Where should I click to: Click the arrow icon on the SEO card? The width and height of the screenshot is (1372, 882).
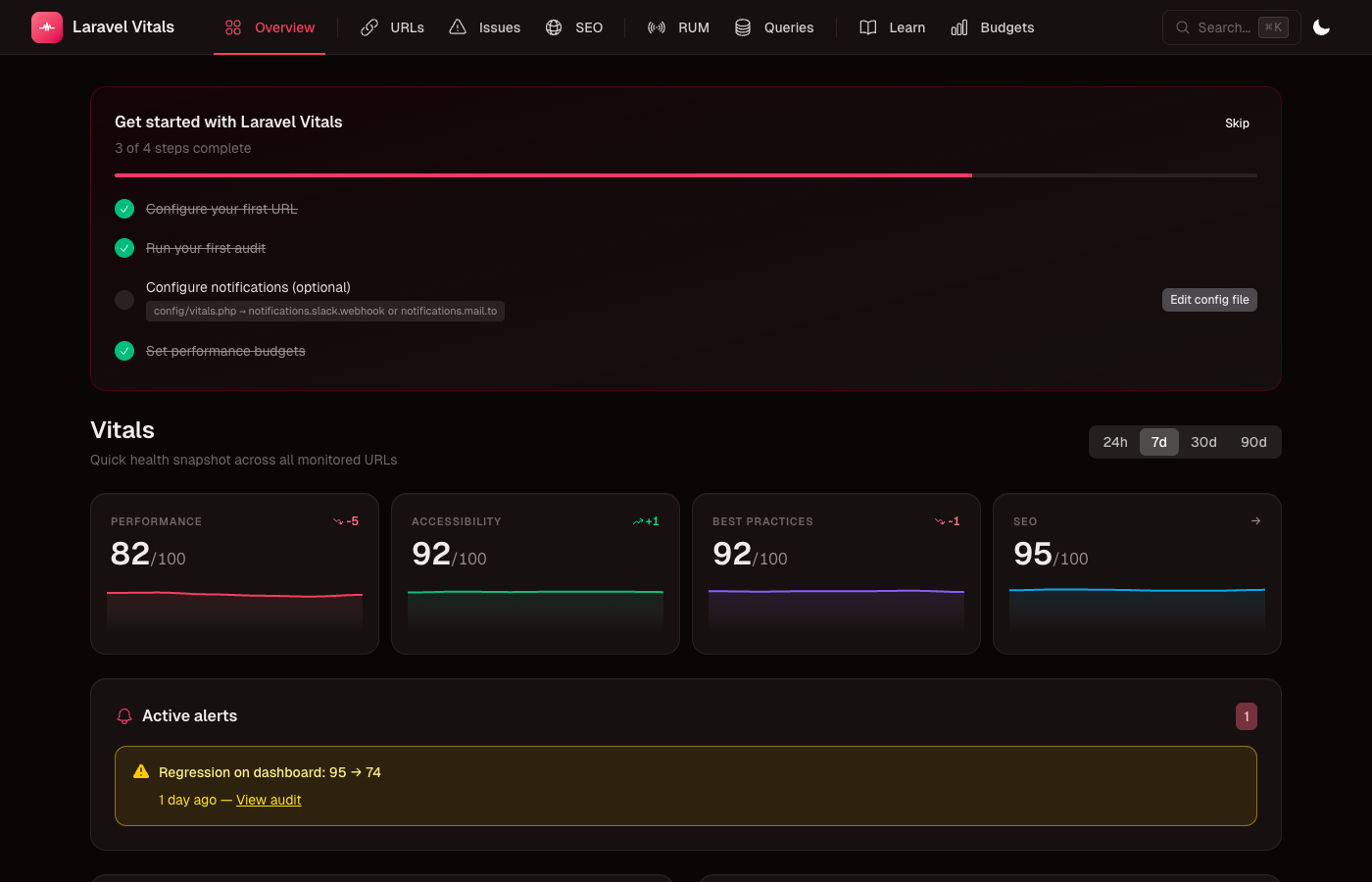coord(1256,521)
